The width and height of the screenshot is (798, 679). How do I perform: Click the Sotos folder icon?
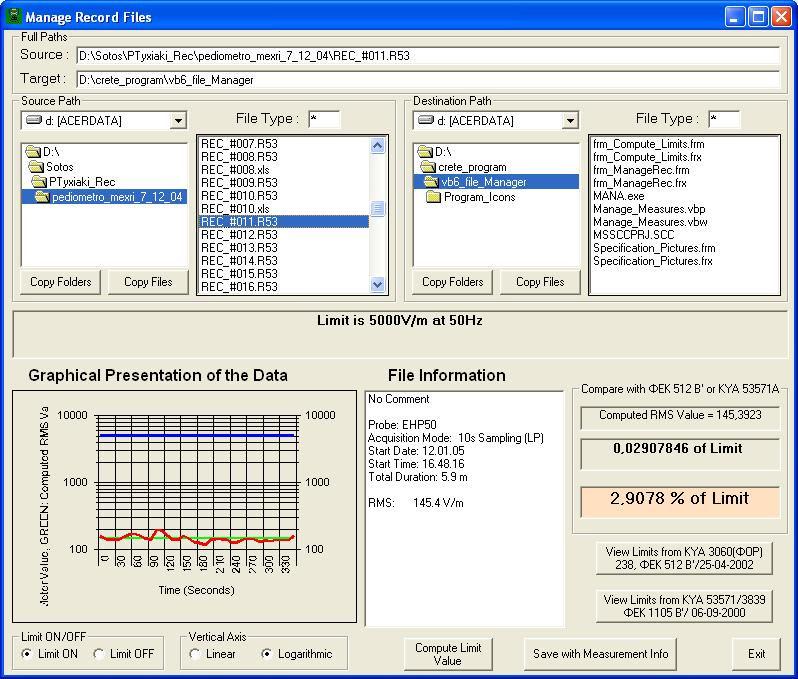[36, 166]
